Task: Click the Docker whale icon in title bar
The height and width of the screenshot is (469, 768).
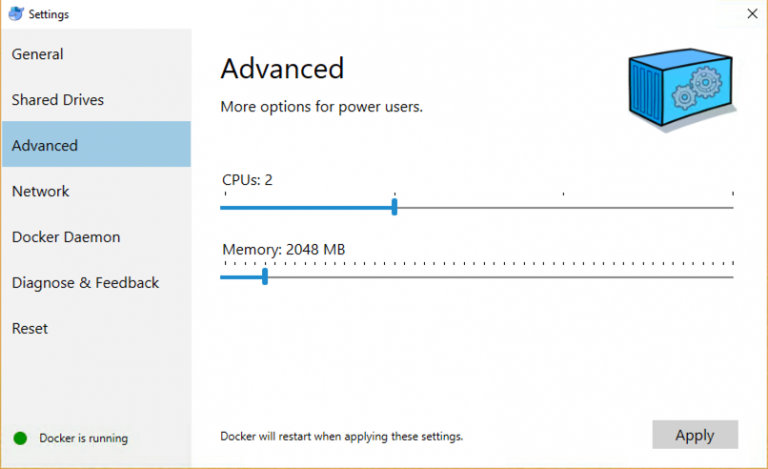Action: pos(13,14)
